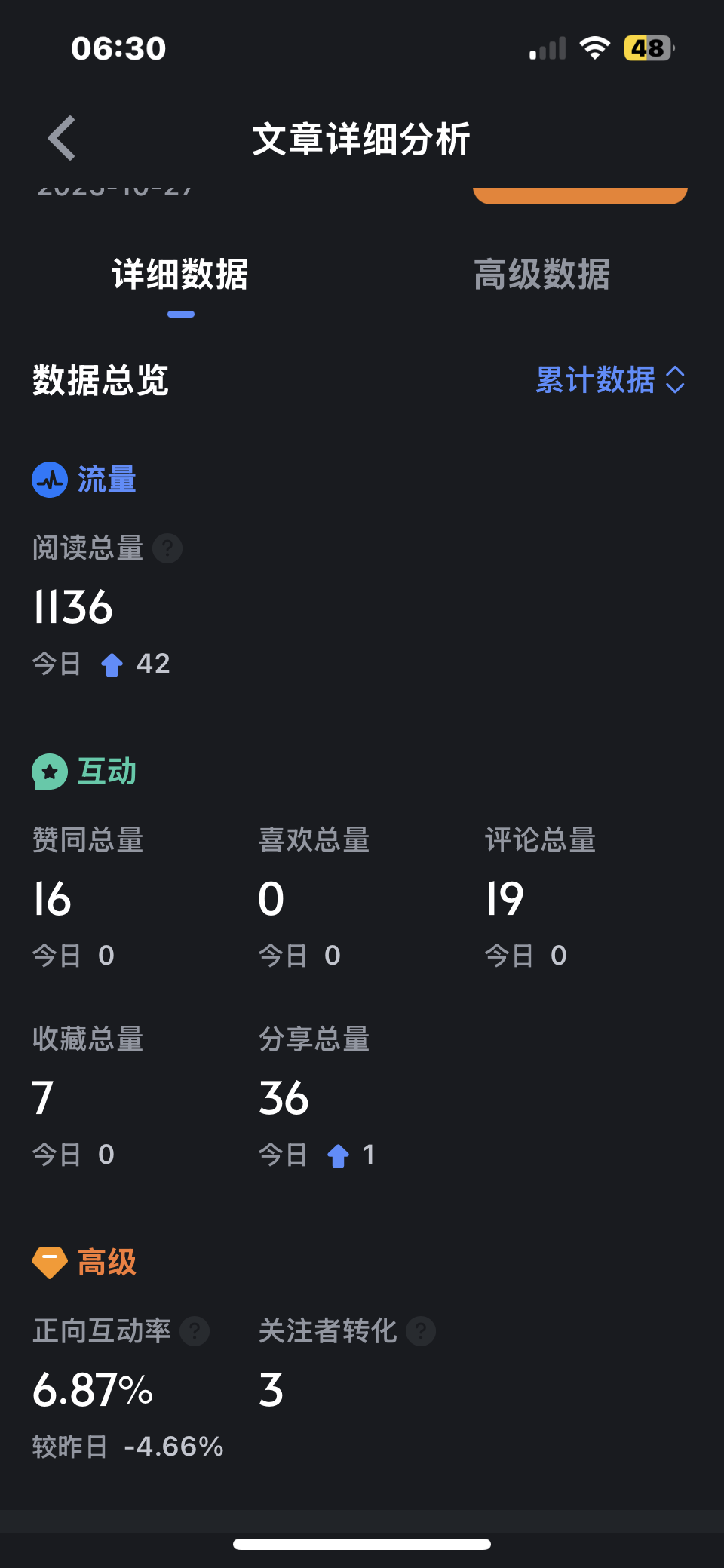Tap the 收藏总量 count 7
Image resolution: width=724 pixels, height=1568 pixels.
[43, 1097]
